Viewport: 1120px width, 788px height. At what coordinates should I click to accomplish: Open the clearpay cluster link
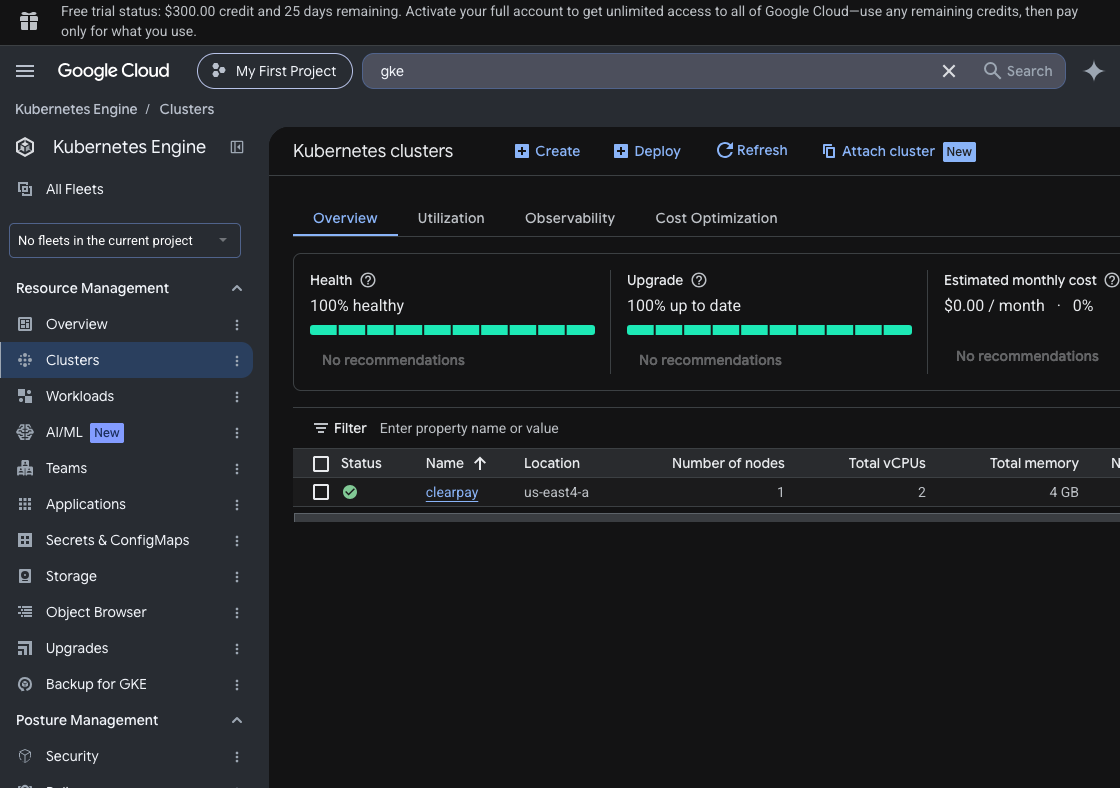tap(451, 492)
